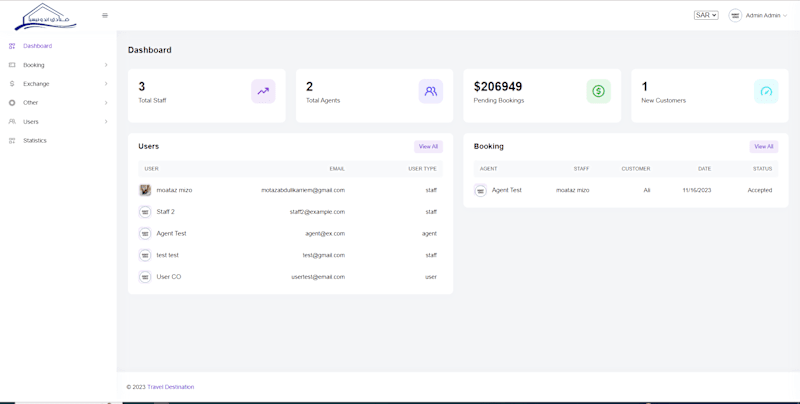800x404 pixels.
Task: Click the Total Agents card label
Action: [x=323, y=100]
